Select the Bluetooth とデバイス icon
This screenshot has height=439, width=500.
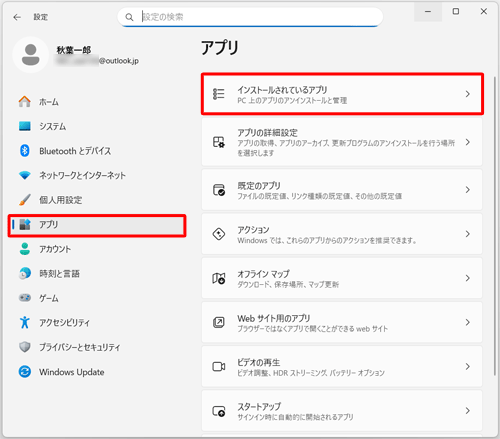click(25, 151)
